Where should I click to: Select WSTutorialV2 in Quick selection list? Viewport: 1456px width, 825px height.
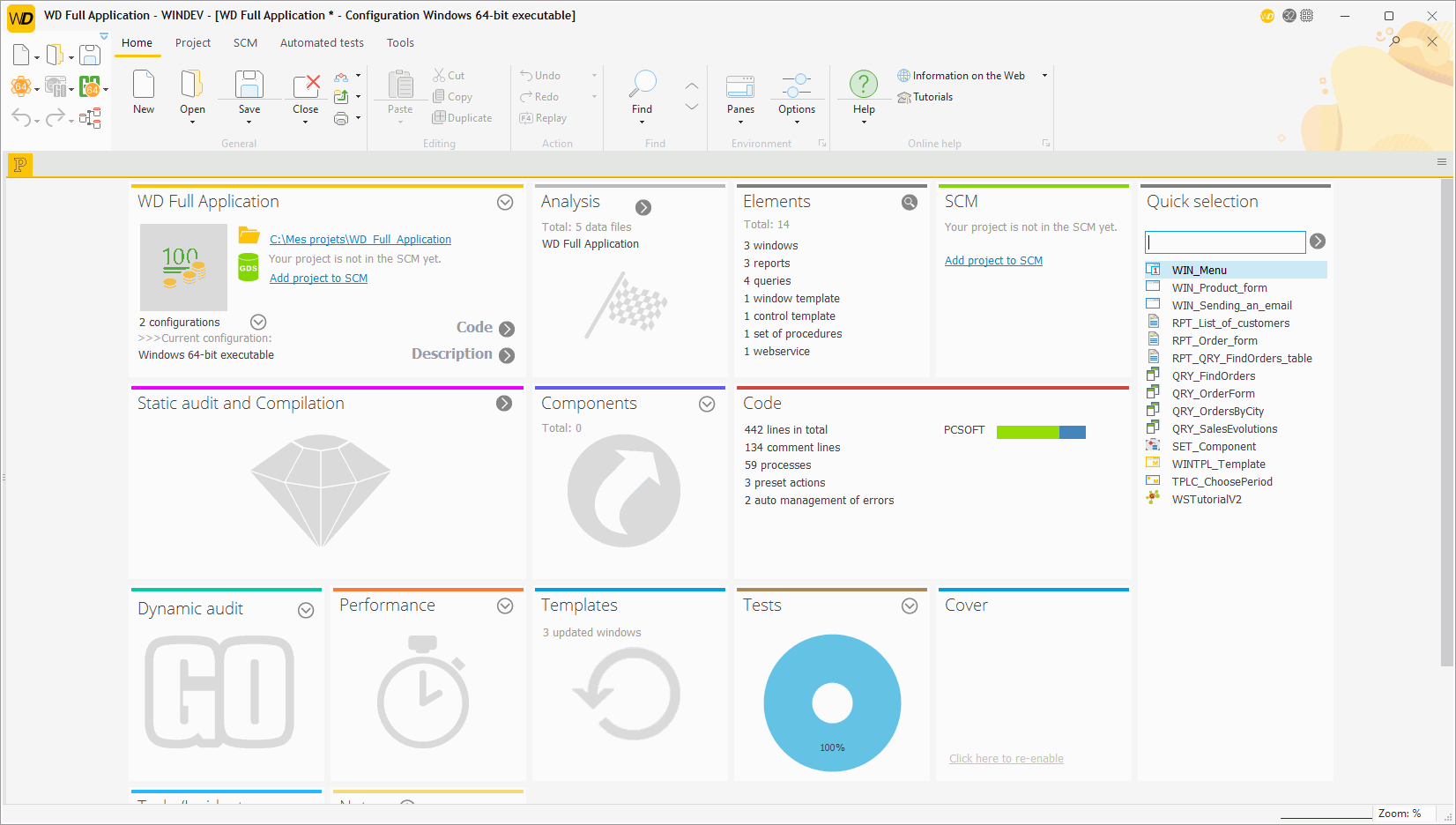(1235, 500)
